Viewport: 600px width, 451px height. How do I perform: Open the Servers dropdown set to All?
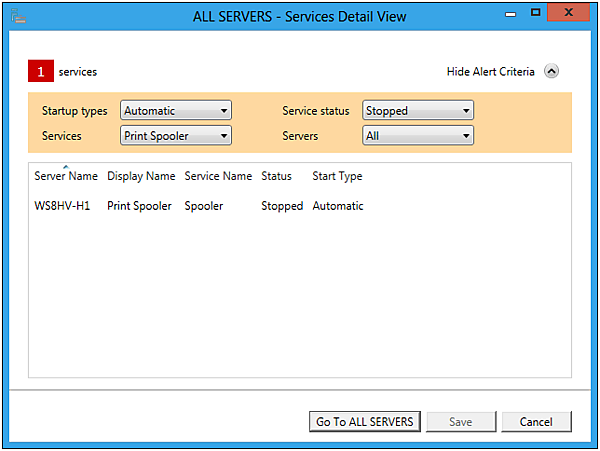coord(418,135)
